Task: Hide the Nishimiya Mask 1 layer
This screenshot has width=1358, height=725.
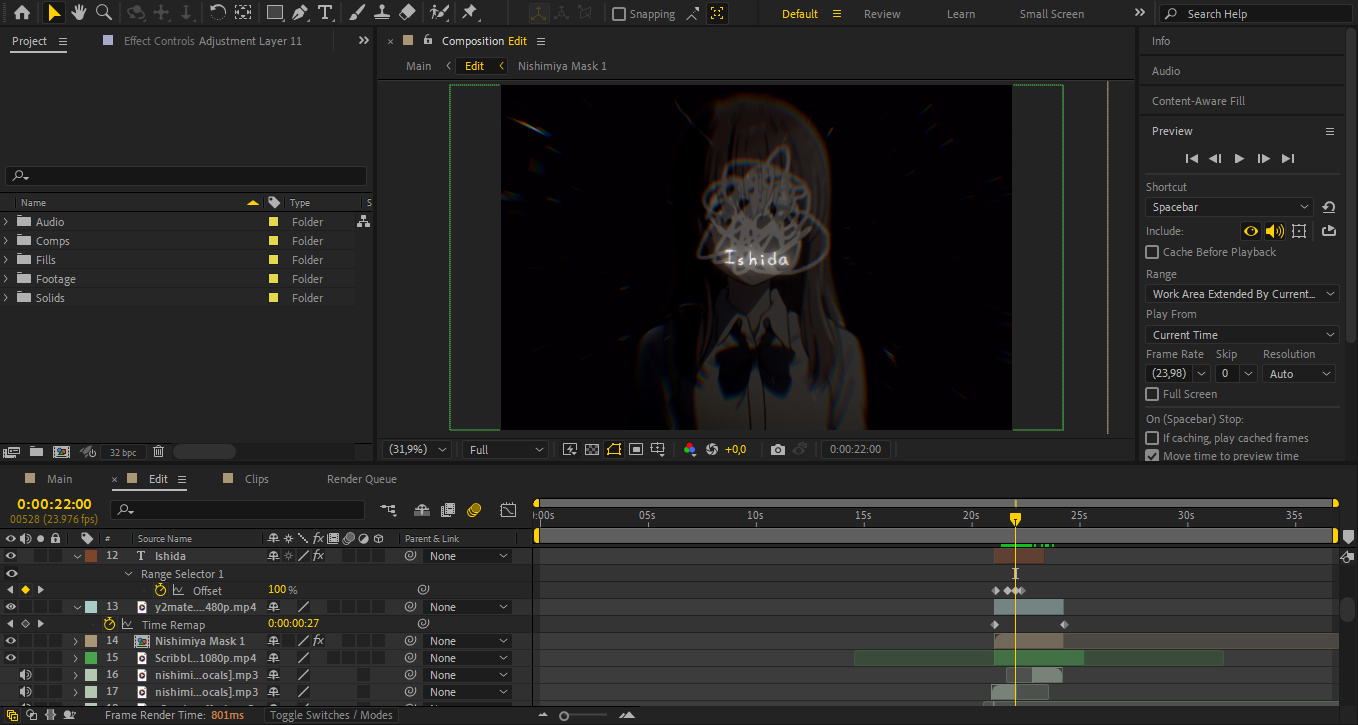Action: click(11, 641)
